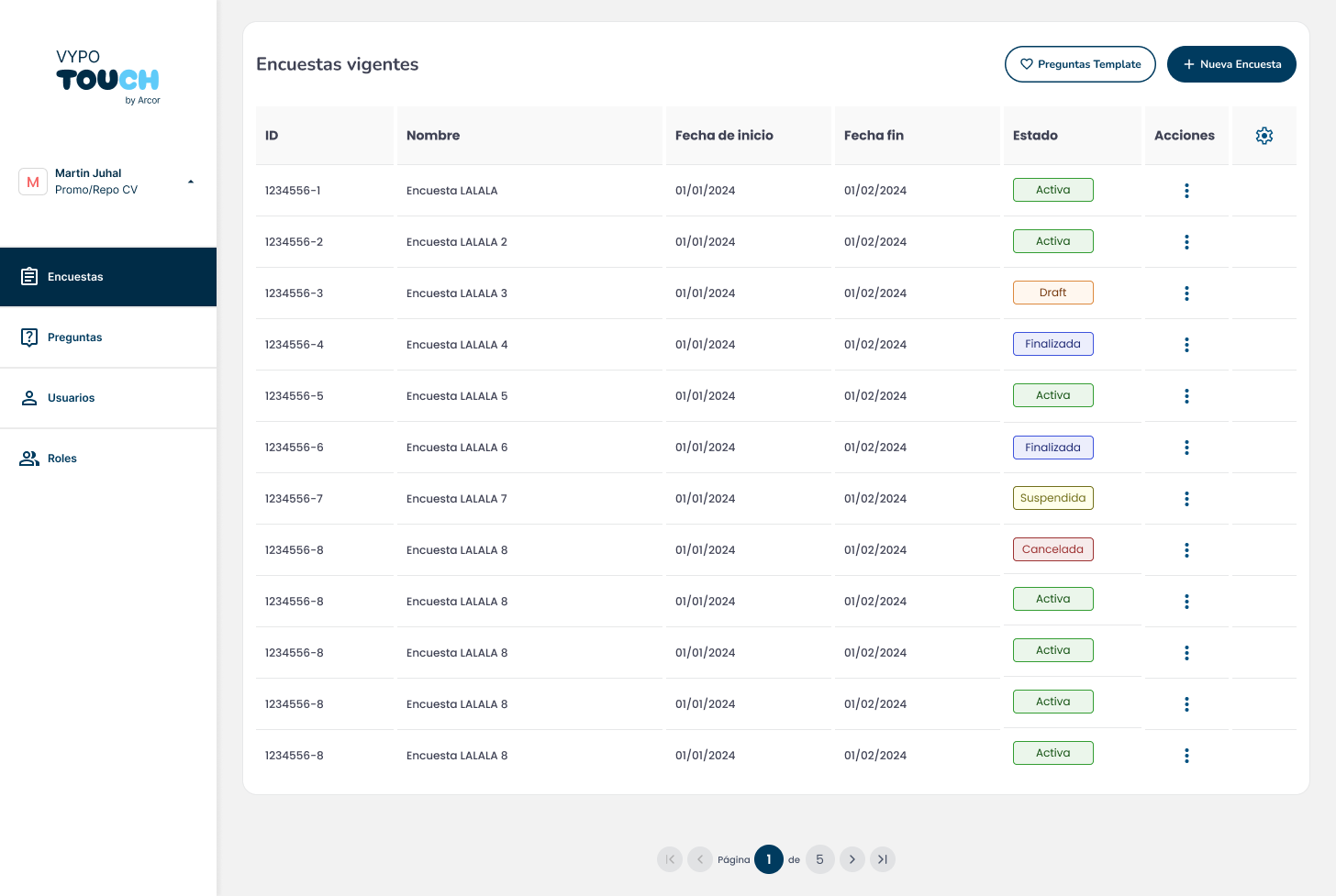Open actions menu for the Cancelada survey
1336x896 pixels.
click(1186, 550)
